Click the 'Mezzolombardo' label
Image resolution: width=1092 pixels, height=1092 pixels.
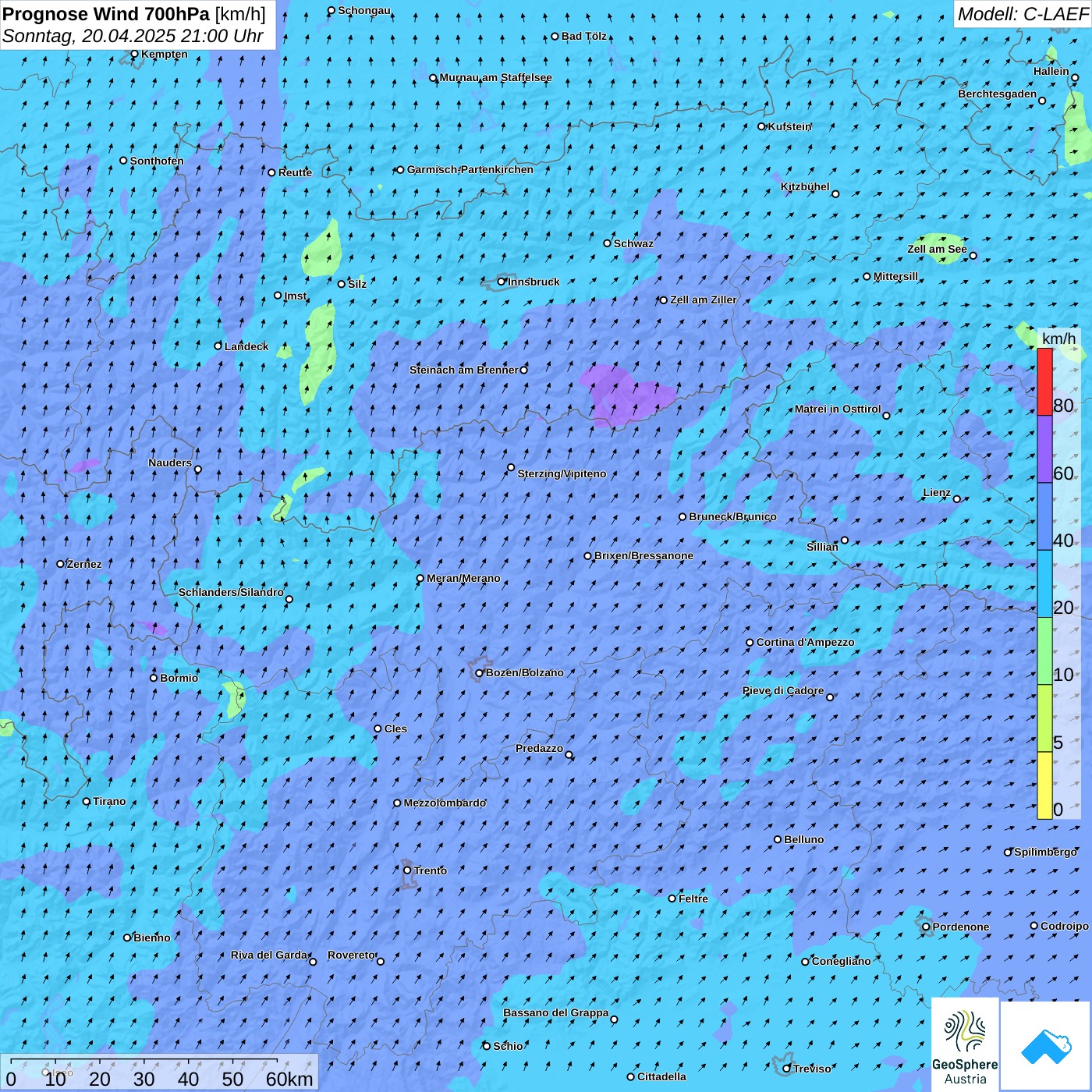tap(445, 803)
